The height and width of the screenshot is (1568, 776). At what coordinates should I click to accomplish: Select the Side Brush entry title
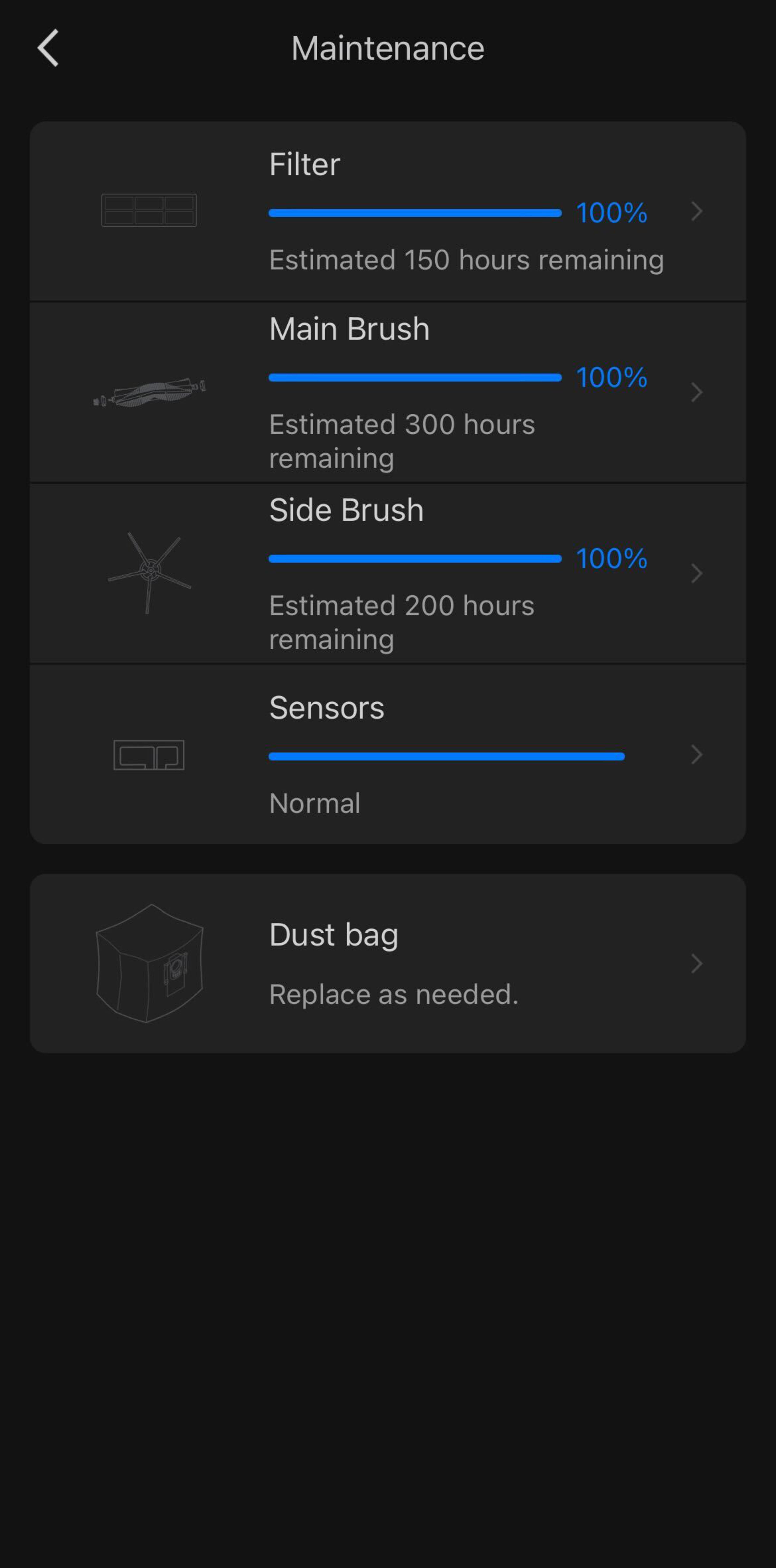point(346,510)
